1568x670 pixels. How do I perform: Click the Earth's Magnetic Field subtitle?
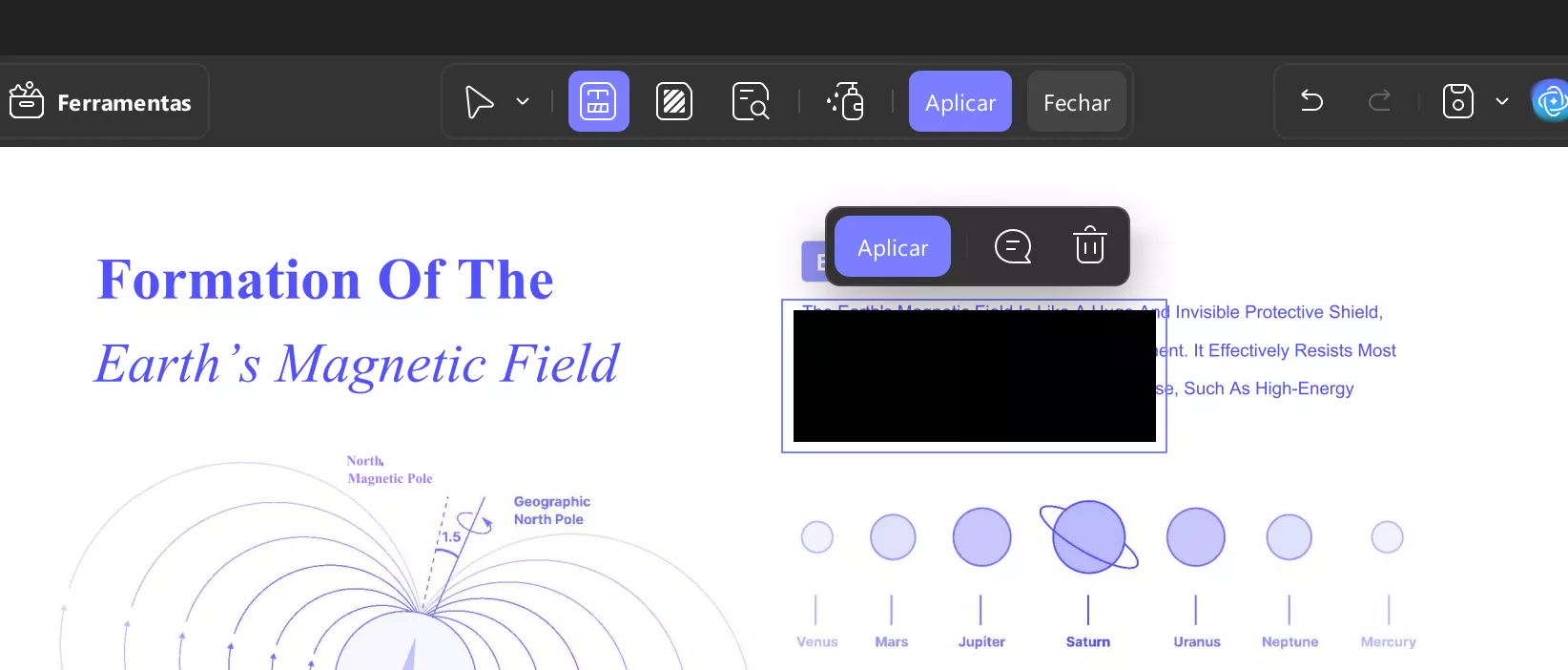point(357,364)
